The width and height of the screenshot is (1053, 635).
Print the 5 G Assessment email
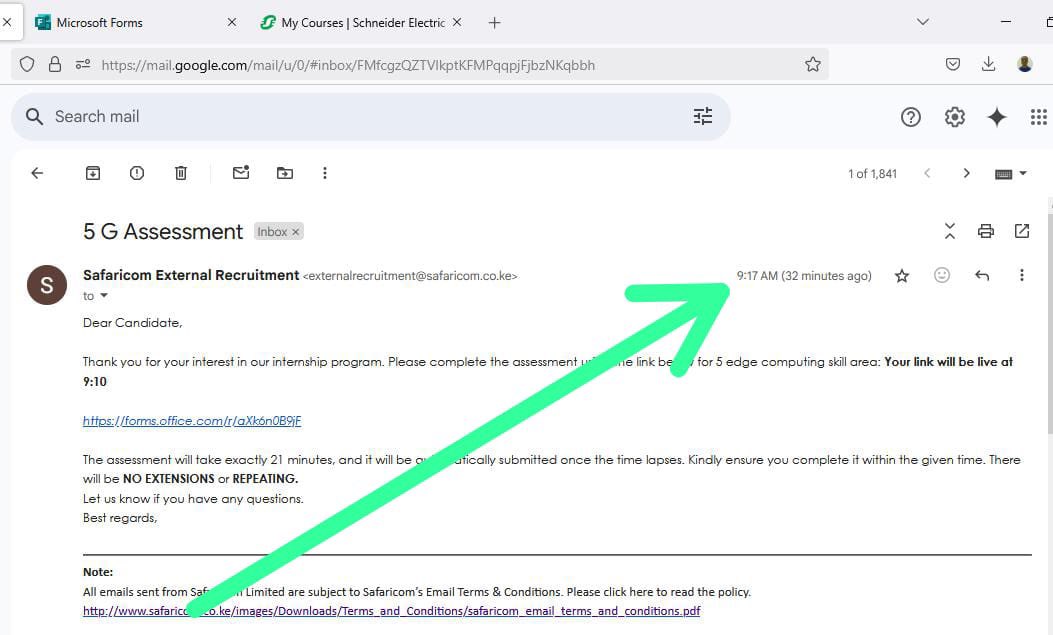(x=986, y=231)
